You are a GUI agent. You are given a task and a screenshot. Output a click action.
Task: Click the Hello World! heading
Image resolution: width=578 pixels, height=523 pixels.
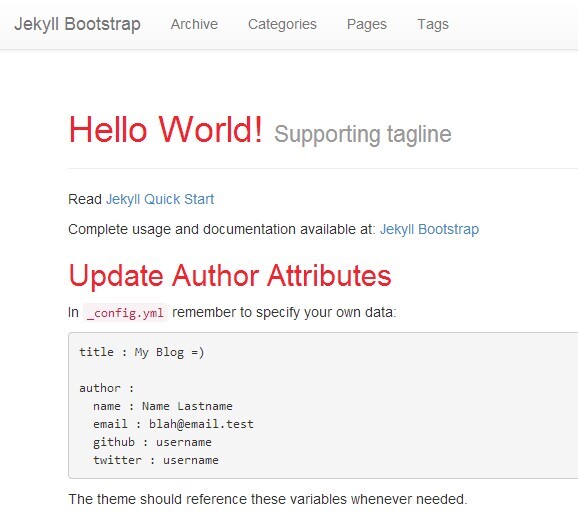(x=166, y=129)
